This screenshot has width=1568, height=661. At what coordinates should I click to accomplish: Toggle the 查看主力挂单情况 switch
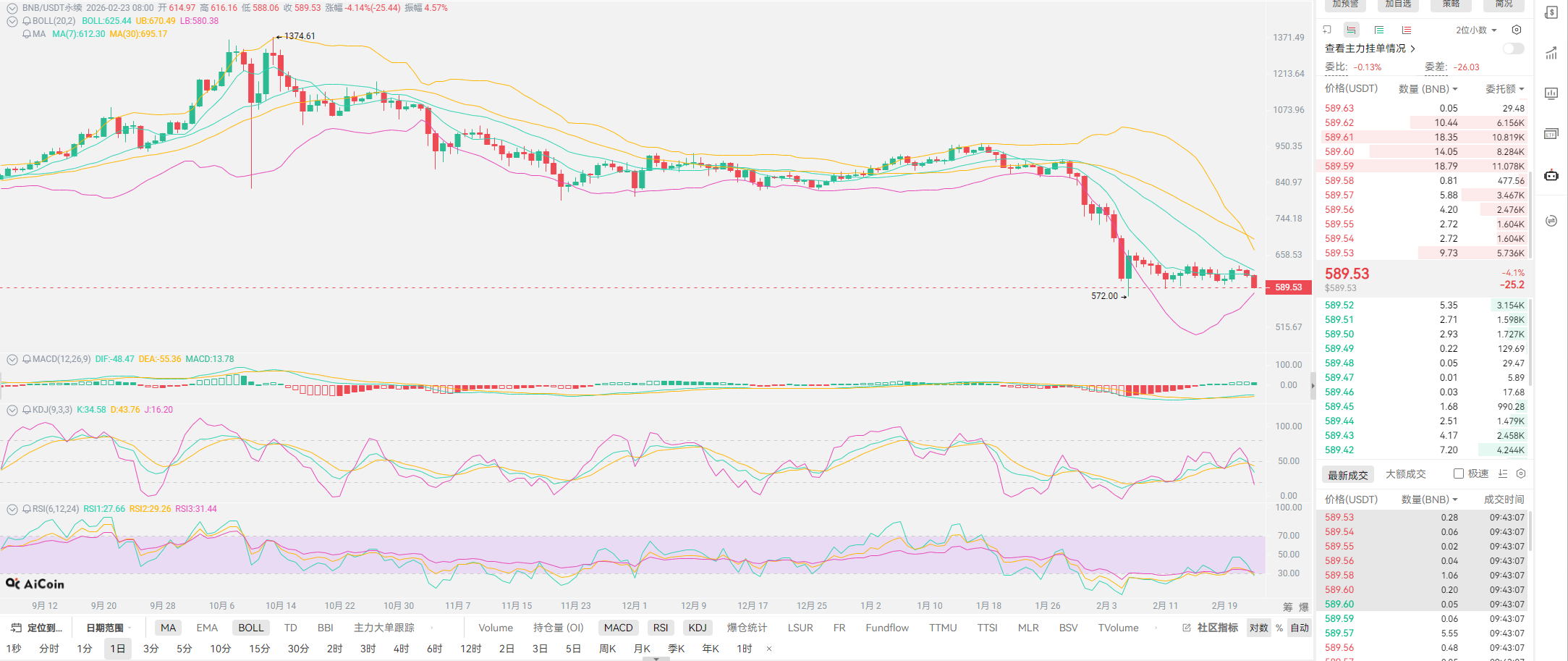coord(1513,49)
